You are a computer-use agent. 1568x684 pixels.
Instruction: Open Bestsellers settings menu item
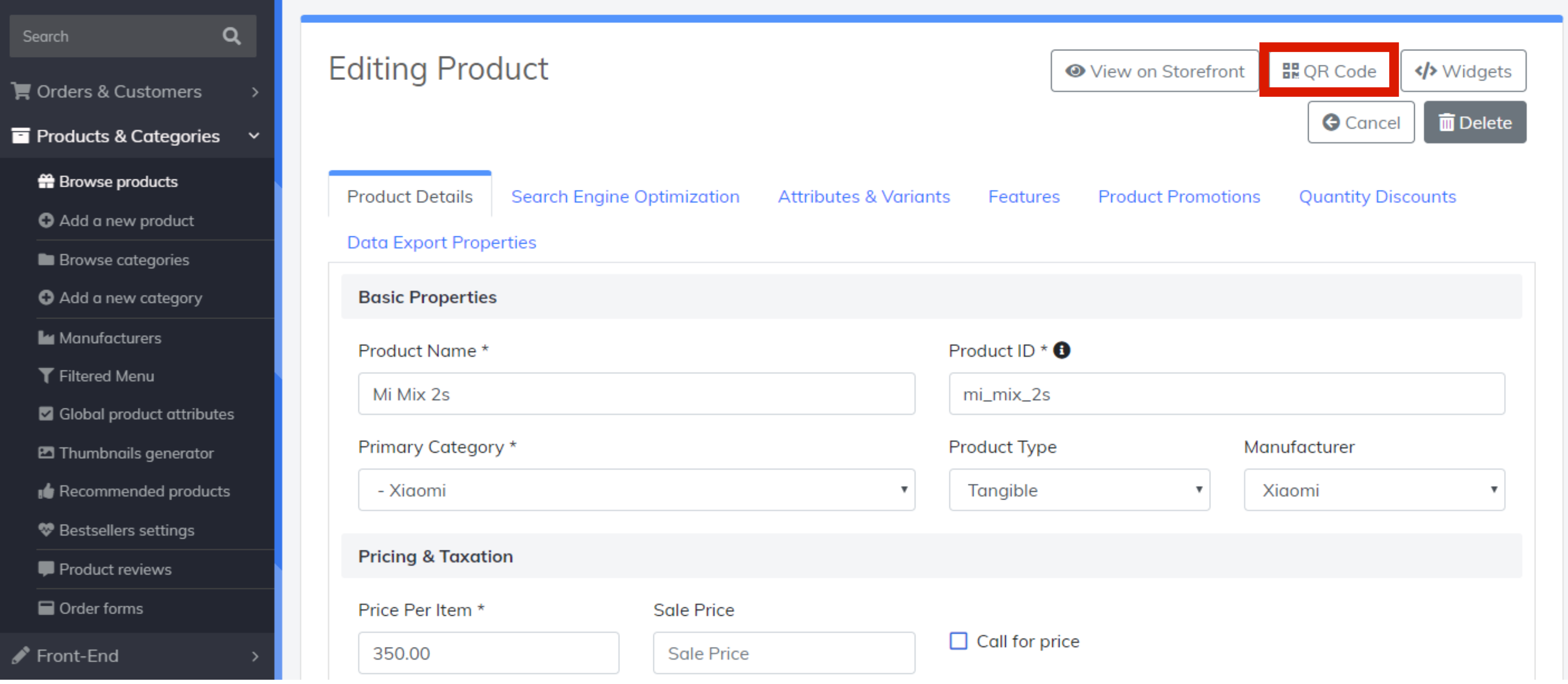coord(126,530)
